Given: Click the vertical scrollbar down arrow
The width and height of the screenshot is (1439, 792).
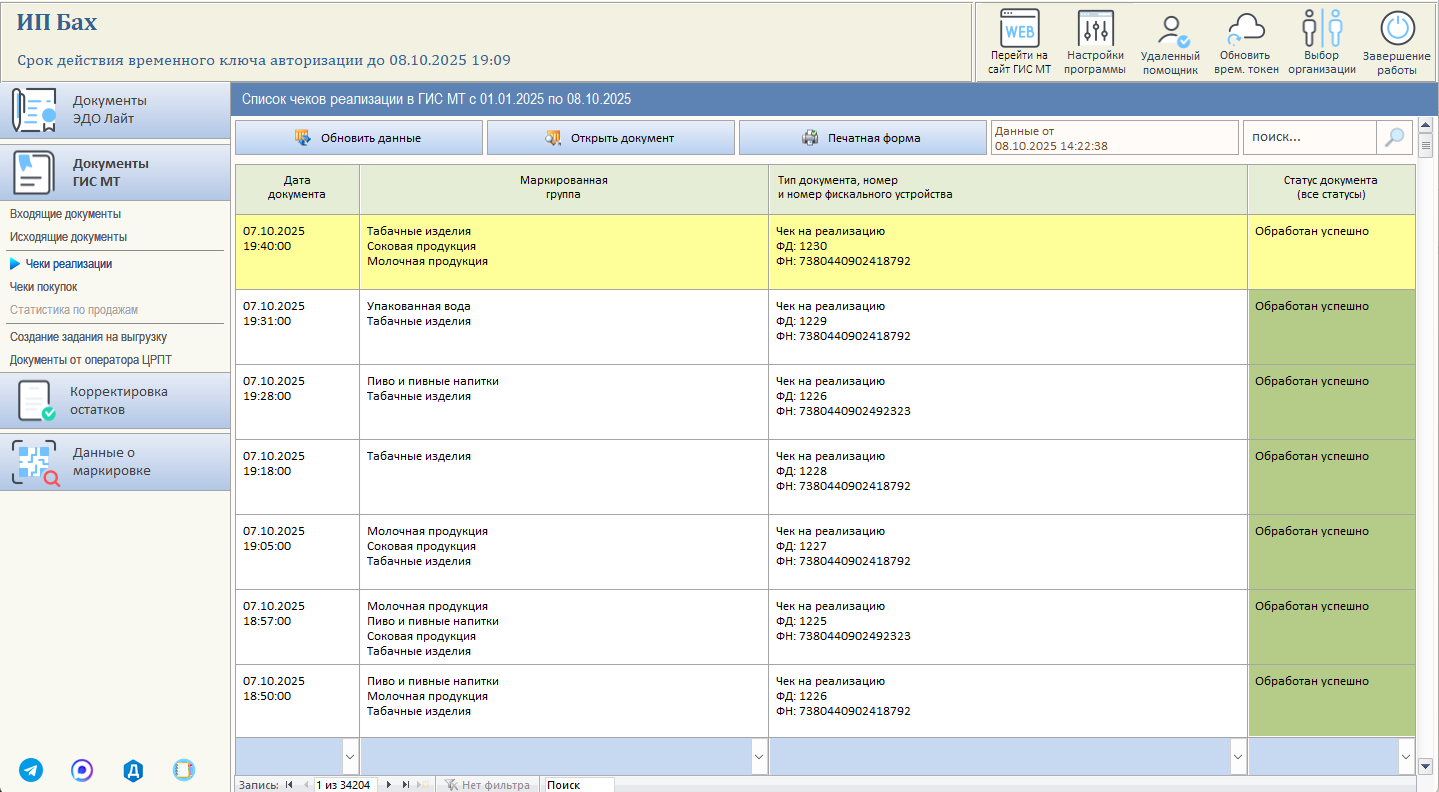Looking at the screenshot, I should point(1426,767).
